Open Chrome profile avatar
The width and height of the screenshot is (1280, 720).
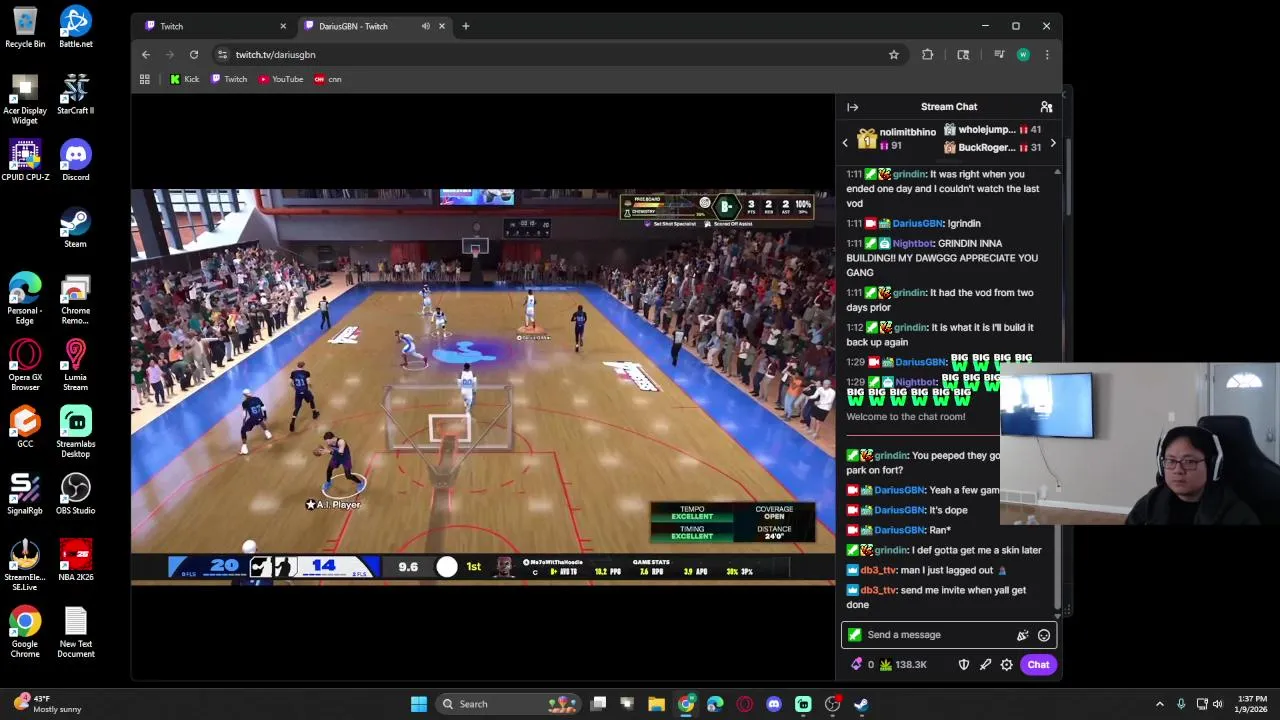[1023, 55]
